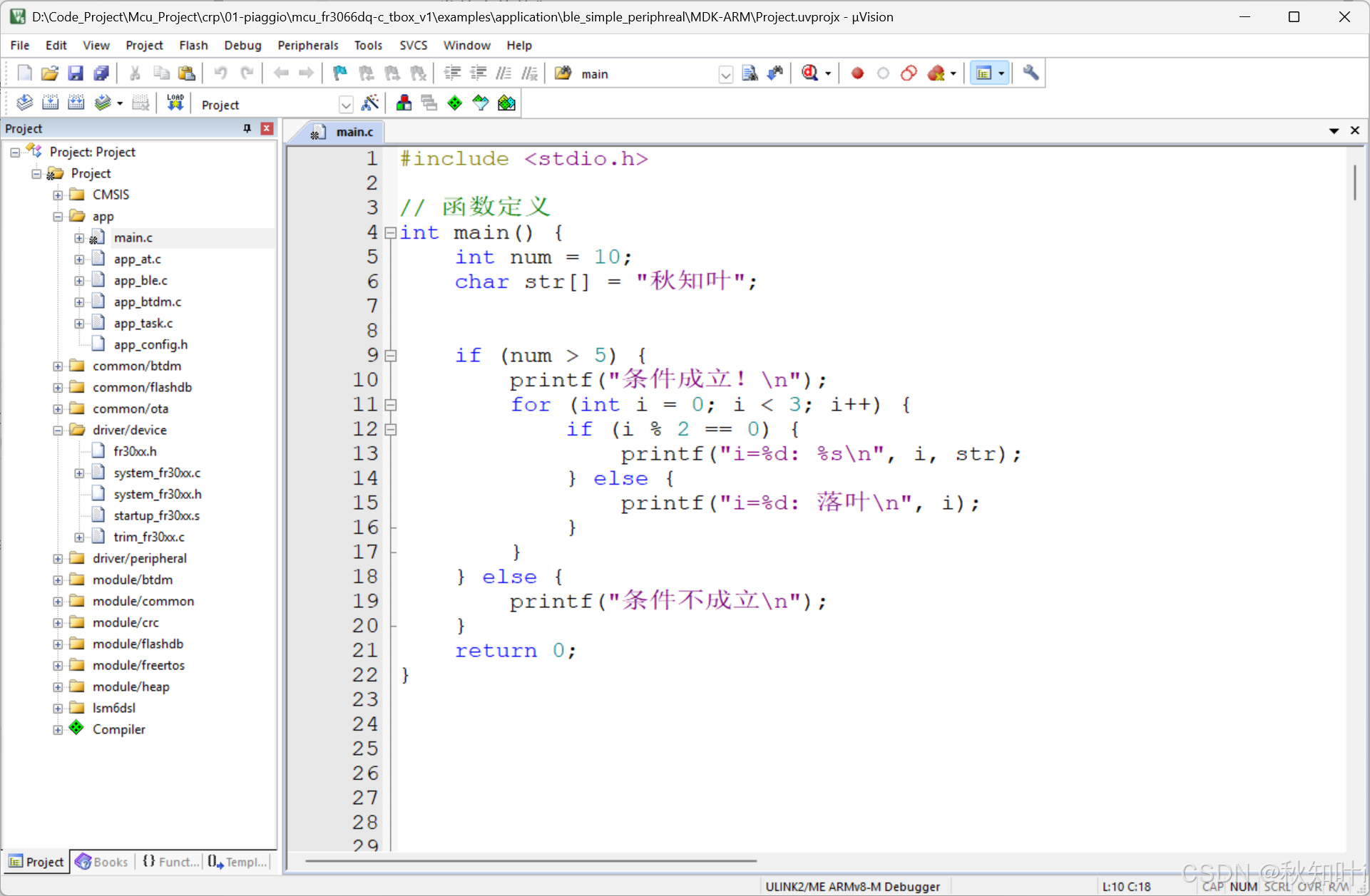Switch to the Books tab
The height and width of the screenshot is (896, 1370).
(x=102, y=862)
